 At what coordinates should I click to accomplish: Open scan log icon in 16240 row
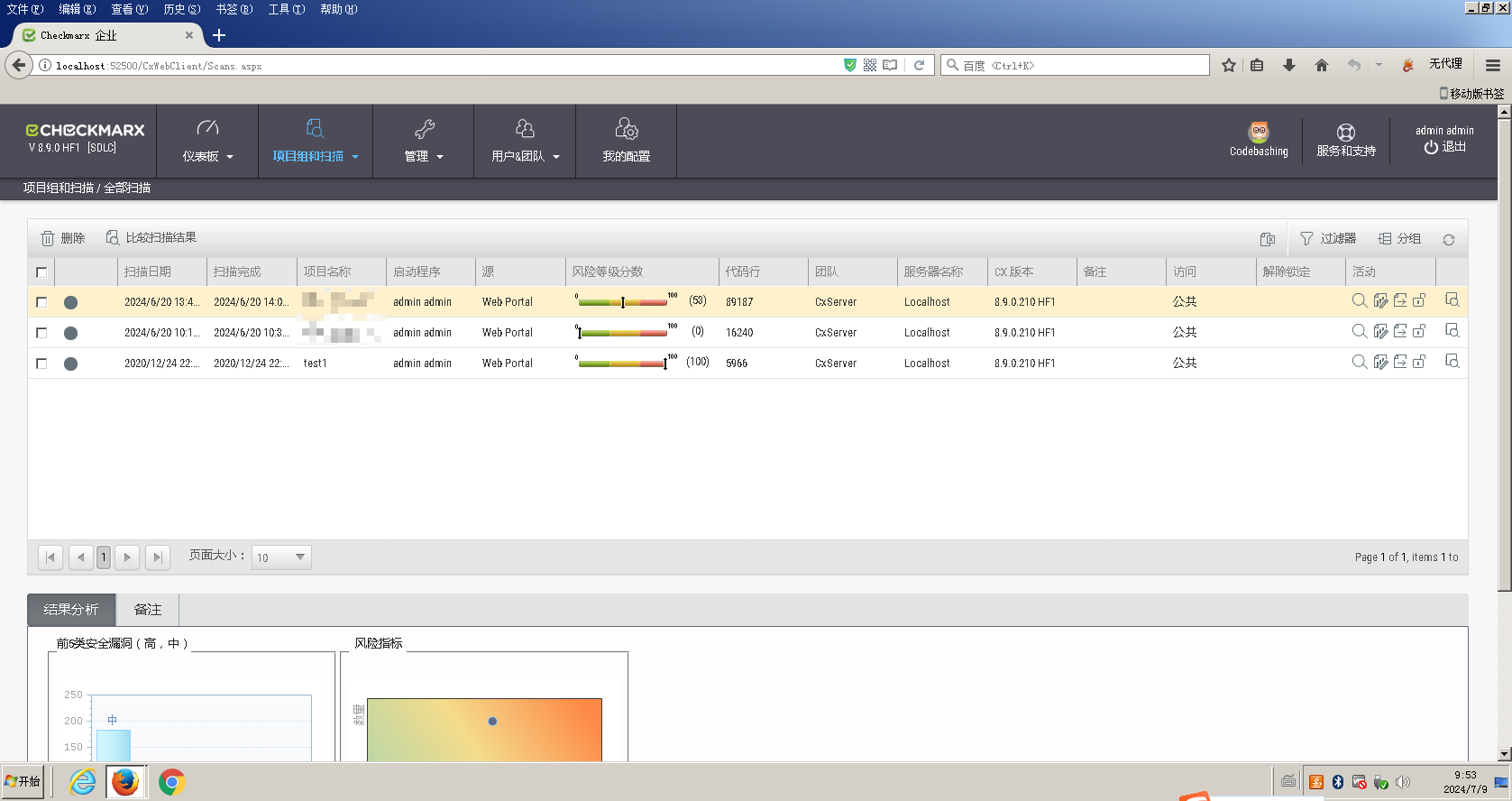click(x=1452, y=330)
